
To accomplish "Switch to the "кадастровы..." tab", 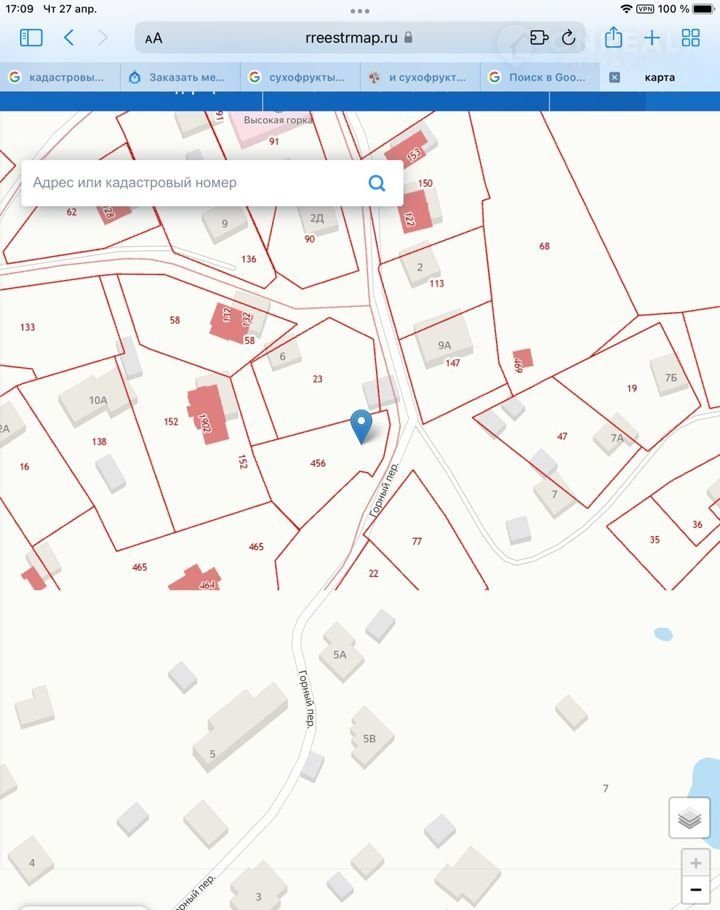I will [x=60, y=77].
